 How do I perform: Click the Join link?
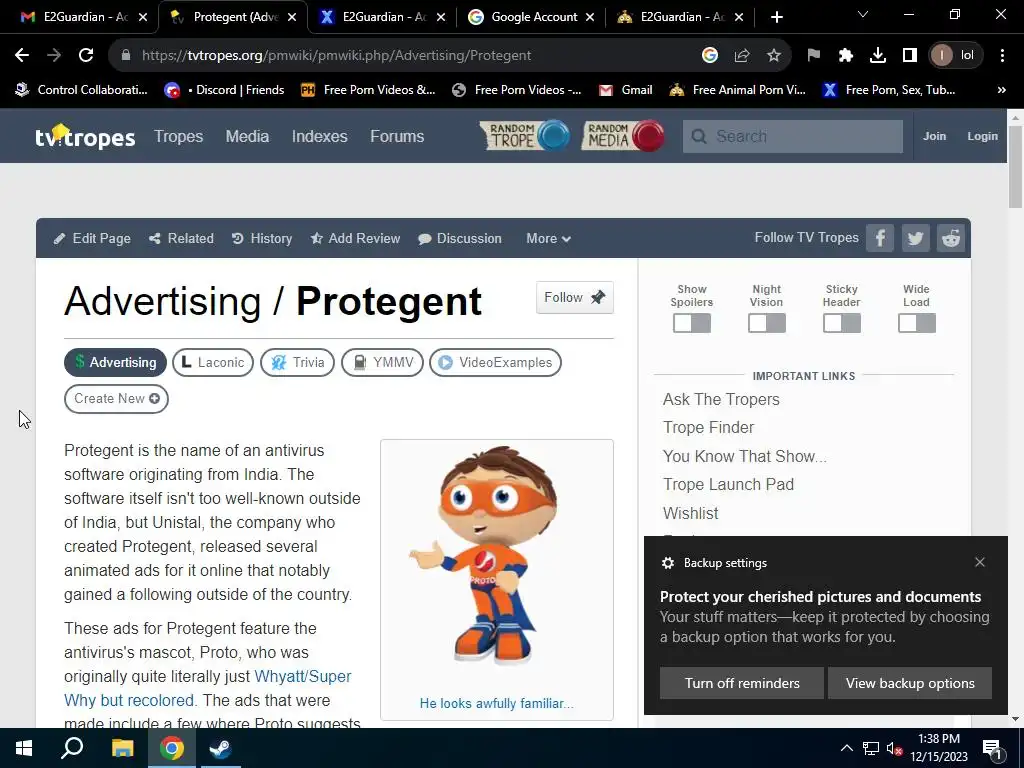[934, 136]
